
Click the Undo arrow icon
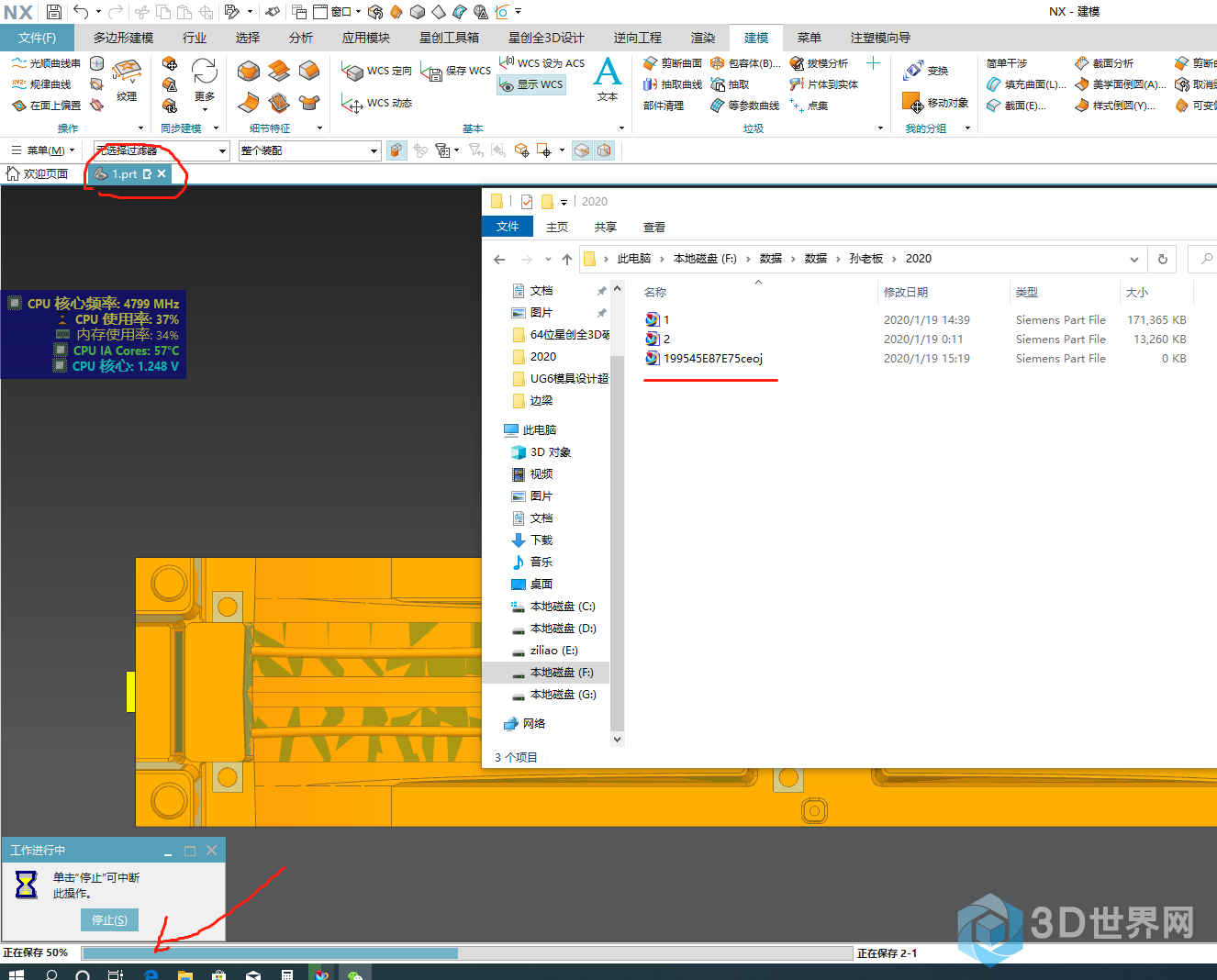pyautogui.click(x=81, y=12)
